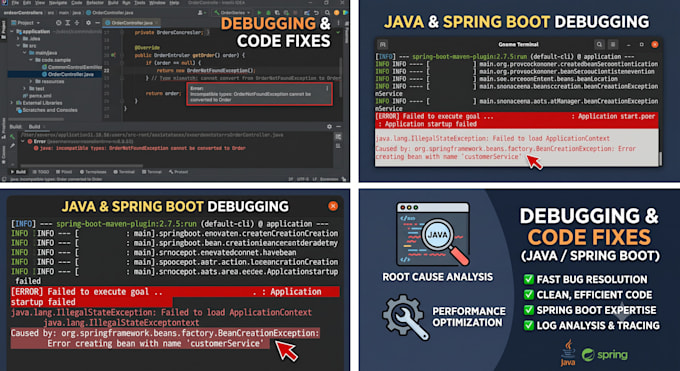This screenshot has height=371, width=680.
Task: Close the OrderController.java editor tab
Action: click(x=156, y=23)
